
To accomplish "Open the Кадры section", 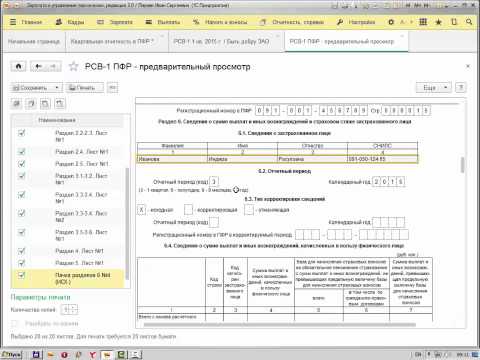I will click(x=70, y=22).
